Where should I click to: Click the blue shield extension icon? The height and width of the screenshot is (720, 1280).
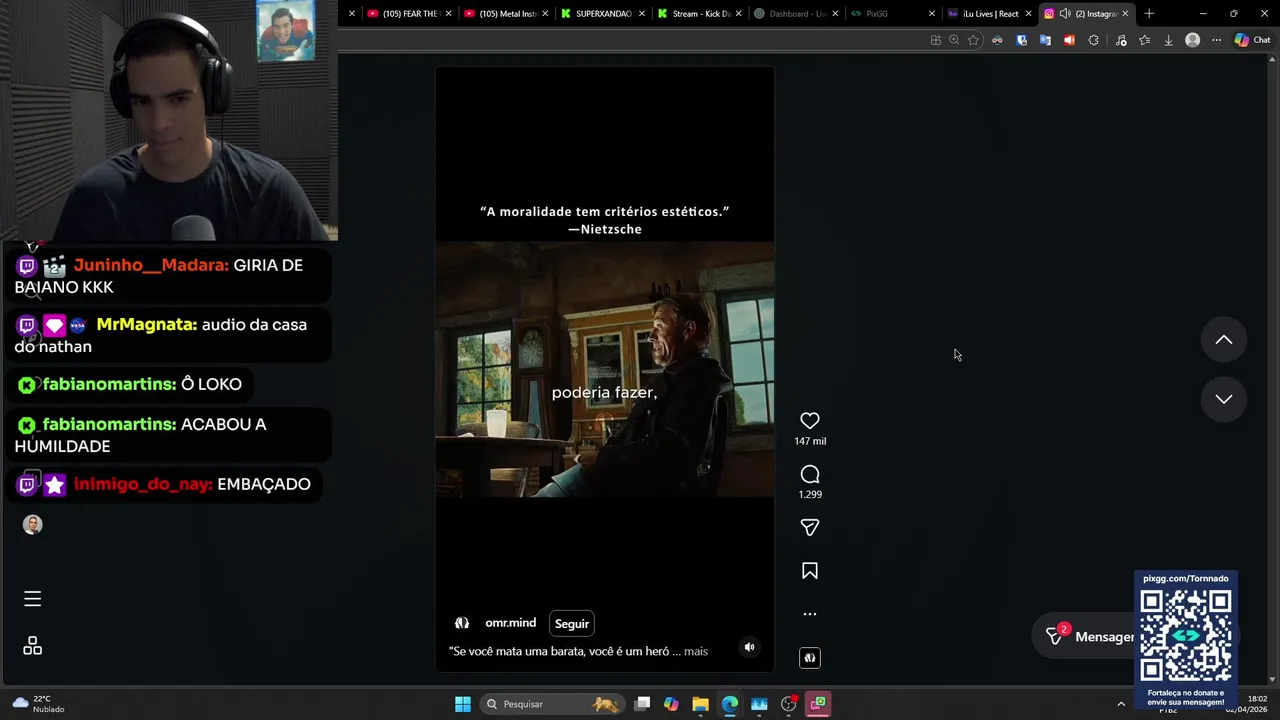click(1021, 40)
